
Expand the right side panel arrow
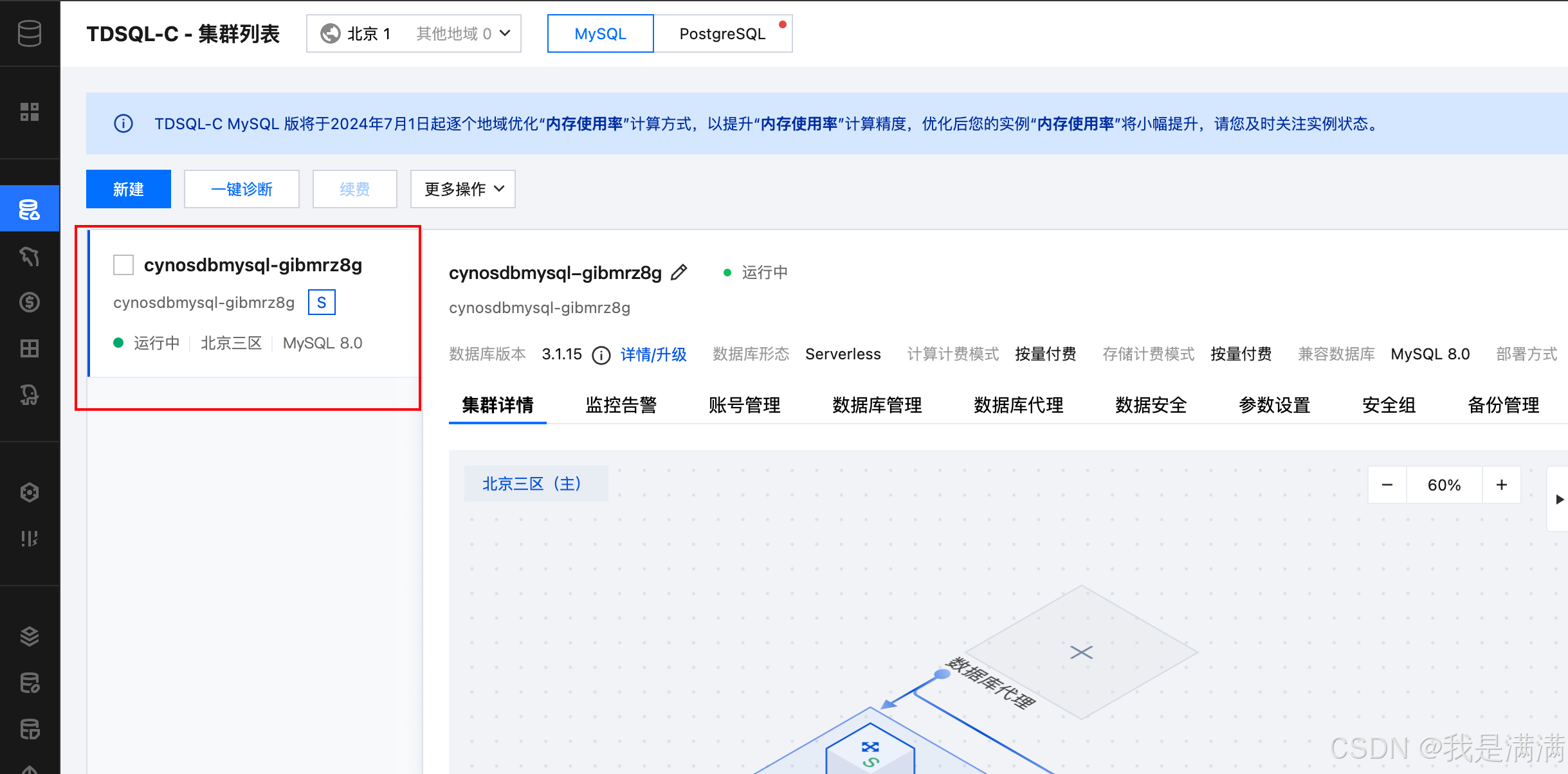point(1559,500)
